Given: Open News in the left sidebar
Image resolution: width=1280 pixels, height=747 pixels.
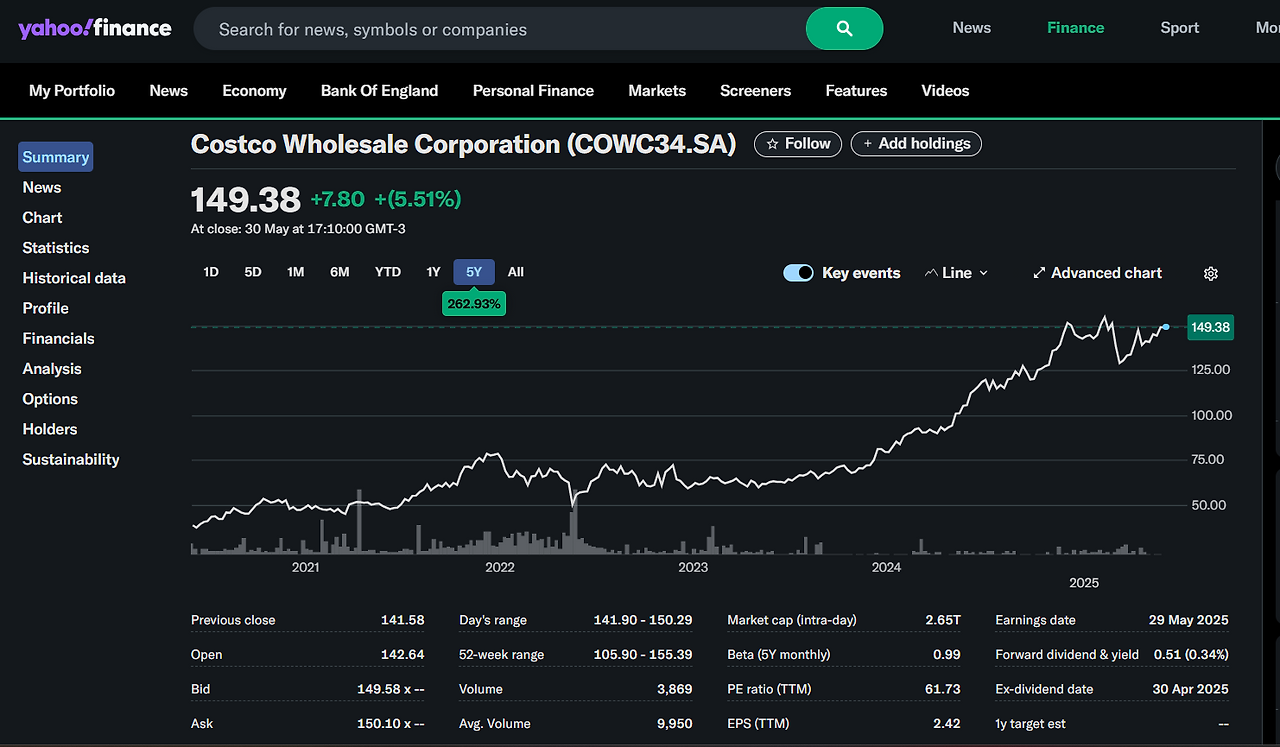Looking at the screenshot, I should tap(42, 187).
